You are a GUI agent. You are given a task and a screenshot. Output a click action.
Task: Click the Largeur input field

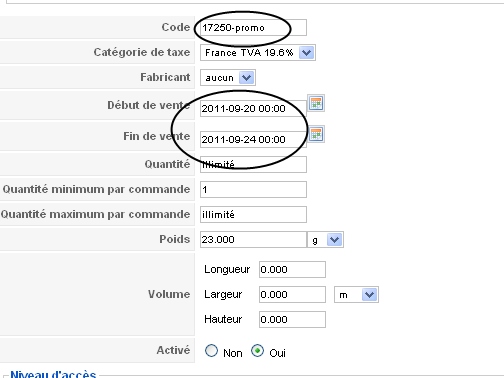pyautogui.click(x=292, y=295)
